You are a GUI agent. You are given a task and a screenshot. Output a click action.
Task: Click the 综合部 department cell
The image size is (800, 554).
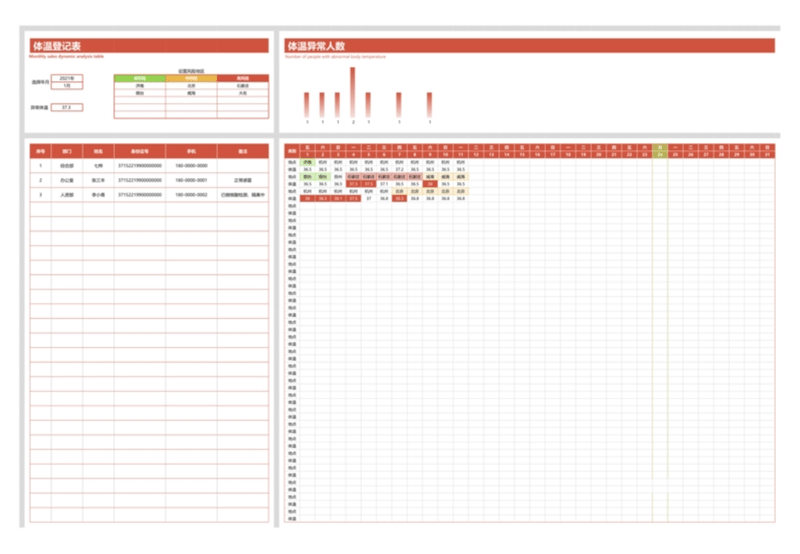coord(67,166)
